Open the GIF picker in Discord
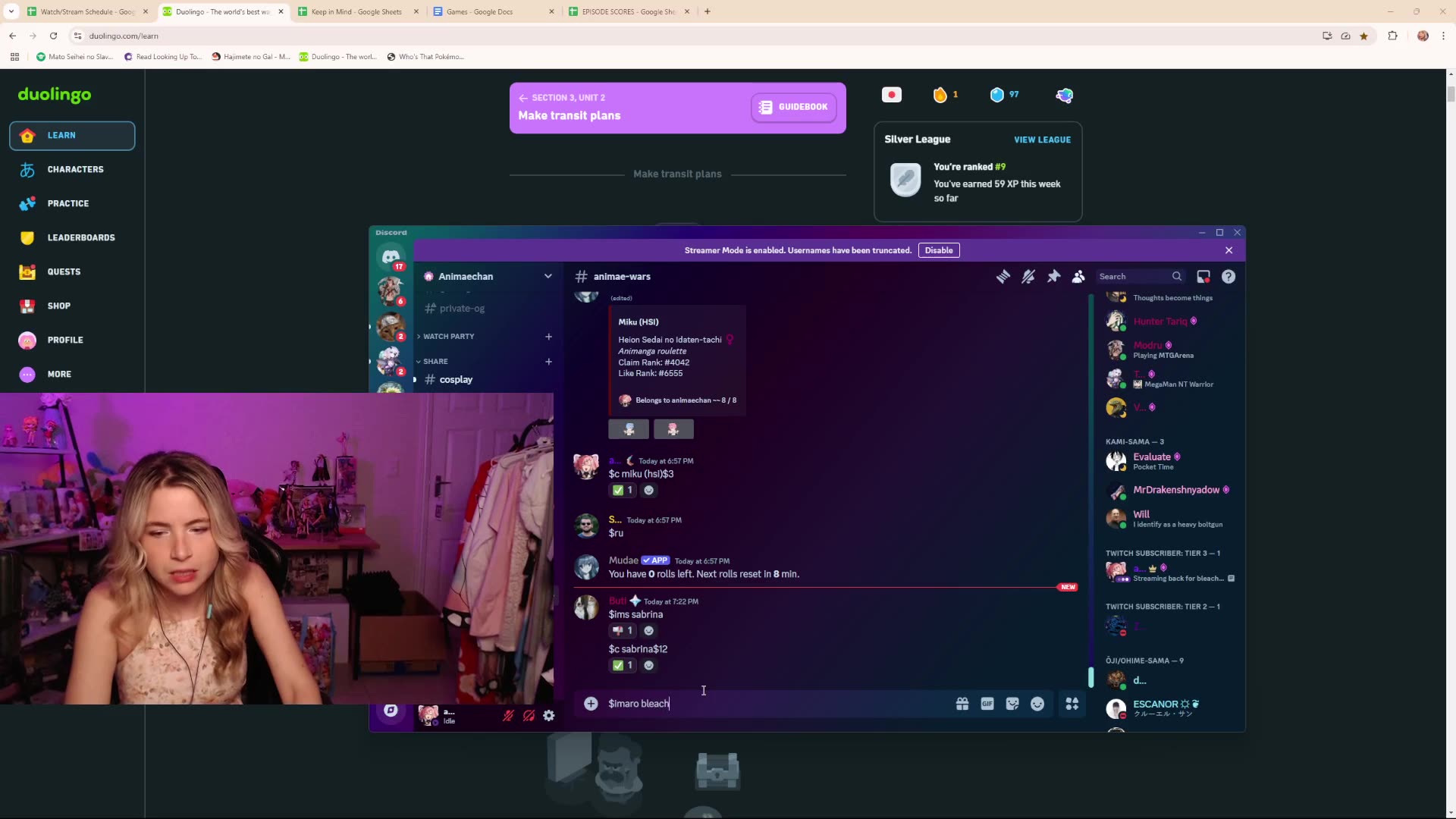1456x819 pixels. (987, 704)
